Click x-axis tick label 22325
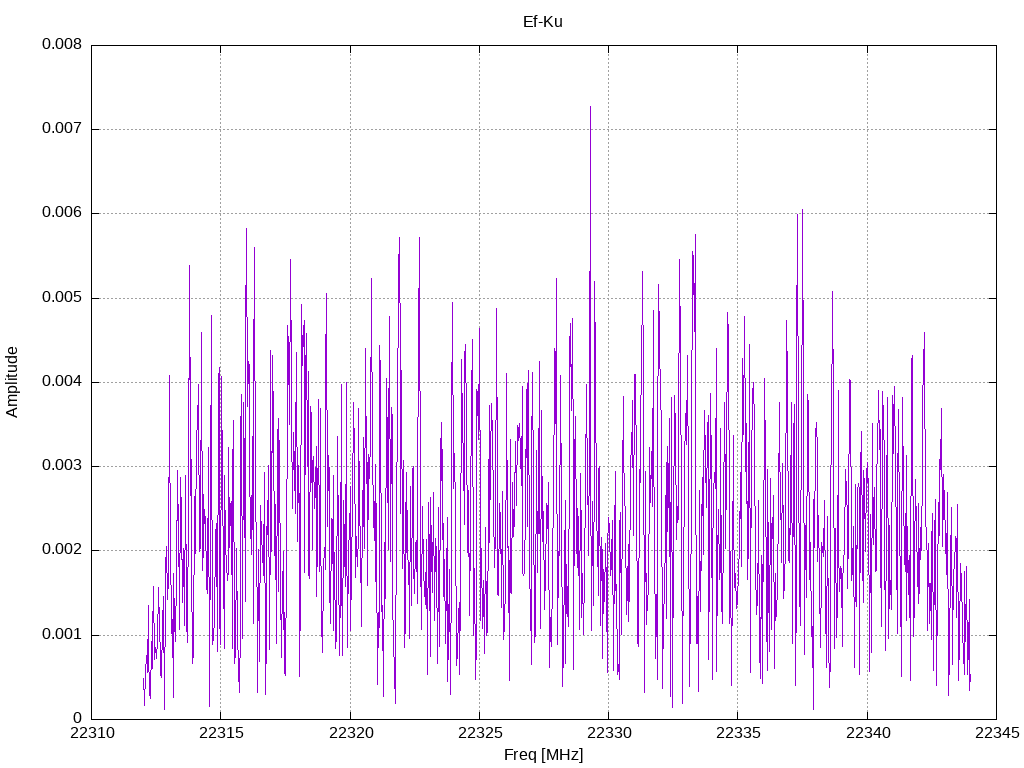 480,733
